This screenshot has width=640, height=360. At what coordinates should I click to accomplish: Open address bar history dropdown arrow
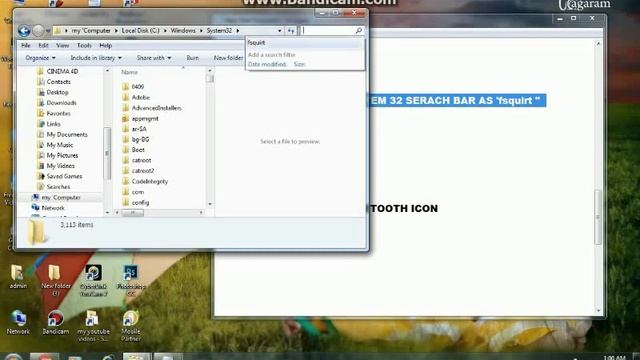(x=280, y=31)
